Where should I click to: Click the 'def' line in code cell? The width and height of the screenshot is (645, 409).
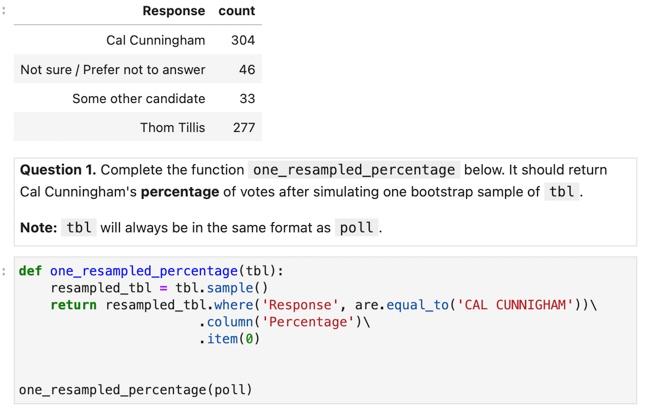[151, 271]
